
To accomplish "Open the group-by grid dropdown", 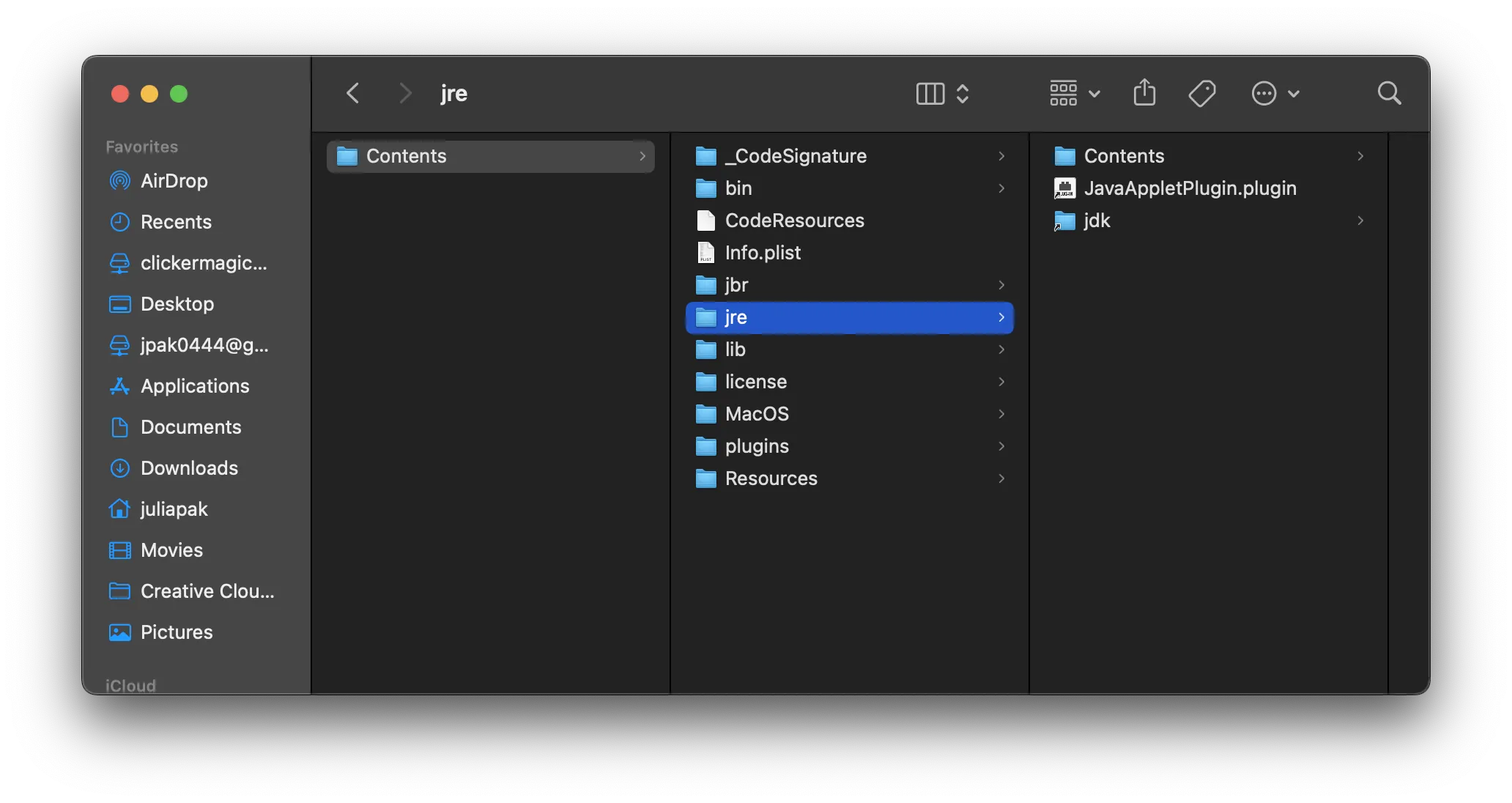I will point(1074,93).
